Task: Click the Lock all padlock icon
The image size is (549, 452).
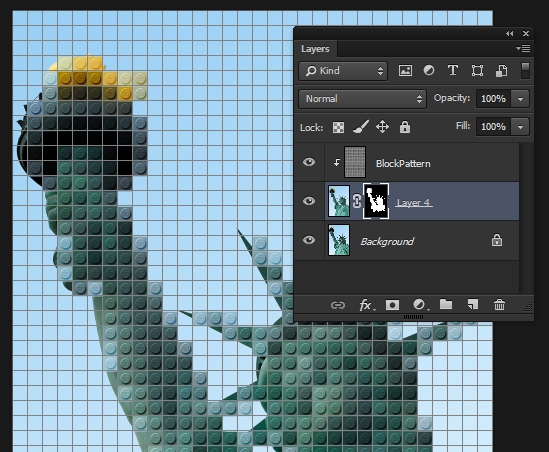Action: (405, 127)
